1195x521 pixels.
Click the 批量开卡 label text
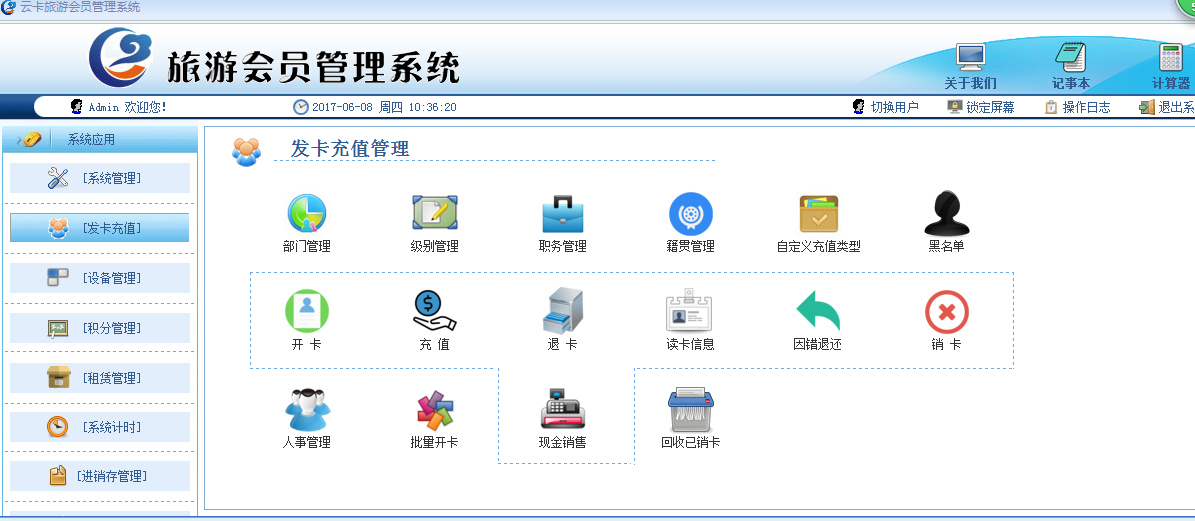434,442
